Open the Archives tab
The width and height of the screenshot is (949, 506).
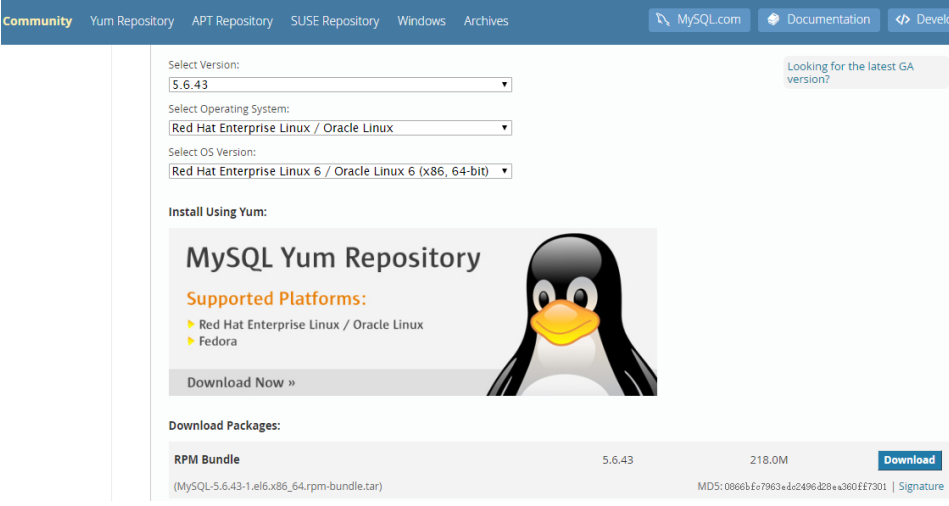[x=486, y=21]
